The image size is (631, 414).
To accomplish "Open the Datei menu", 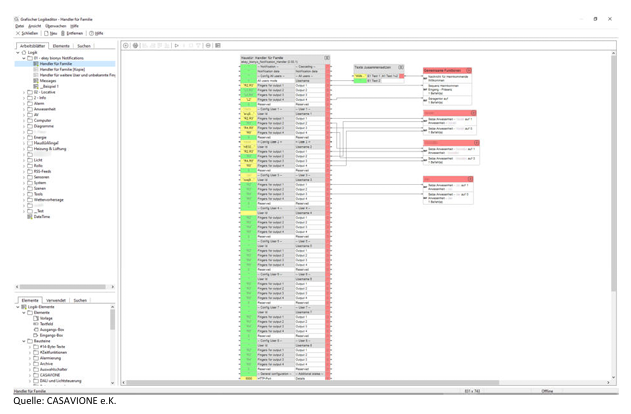I will pos(19,26).
